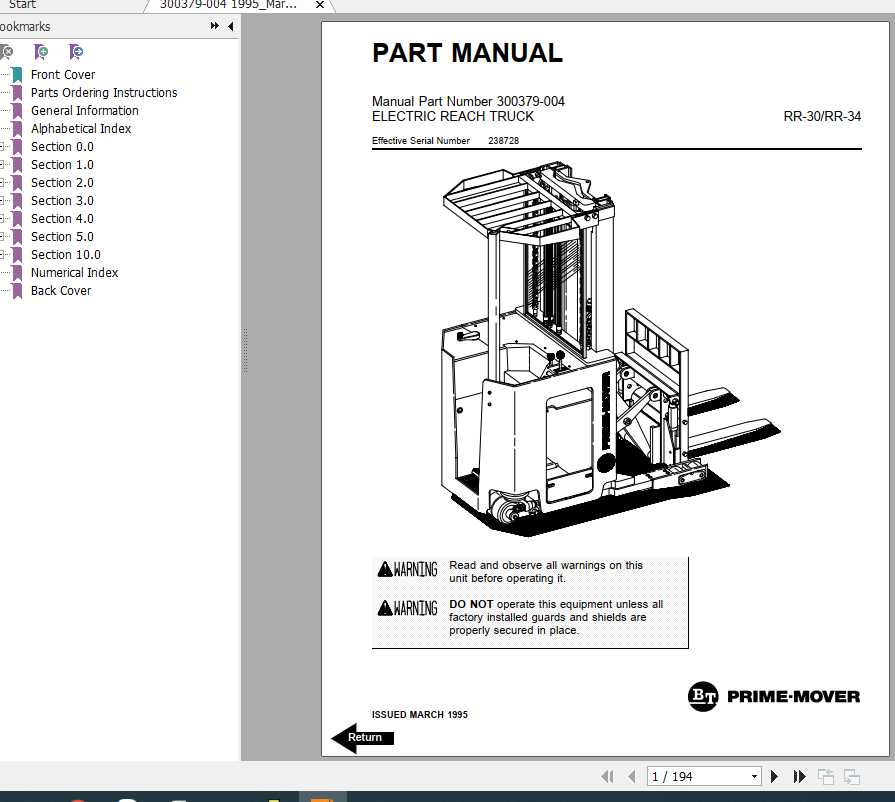The image size is (895, 802).
Task: Click the ISSUED MARCH 1995 text
Action: pyautogui.click(x=420, y=714)
